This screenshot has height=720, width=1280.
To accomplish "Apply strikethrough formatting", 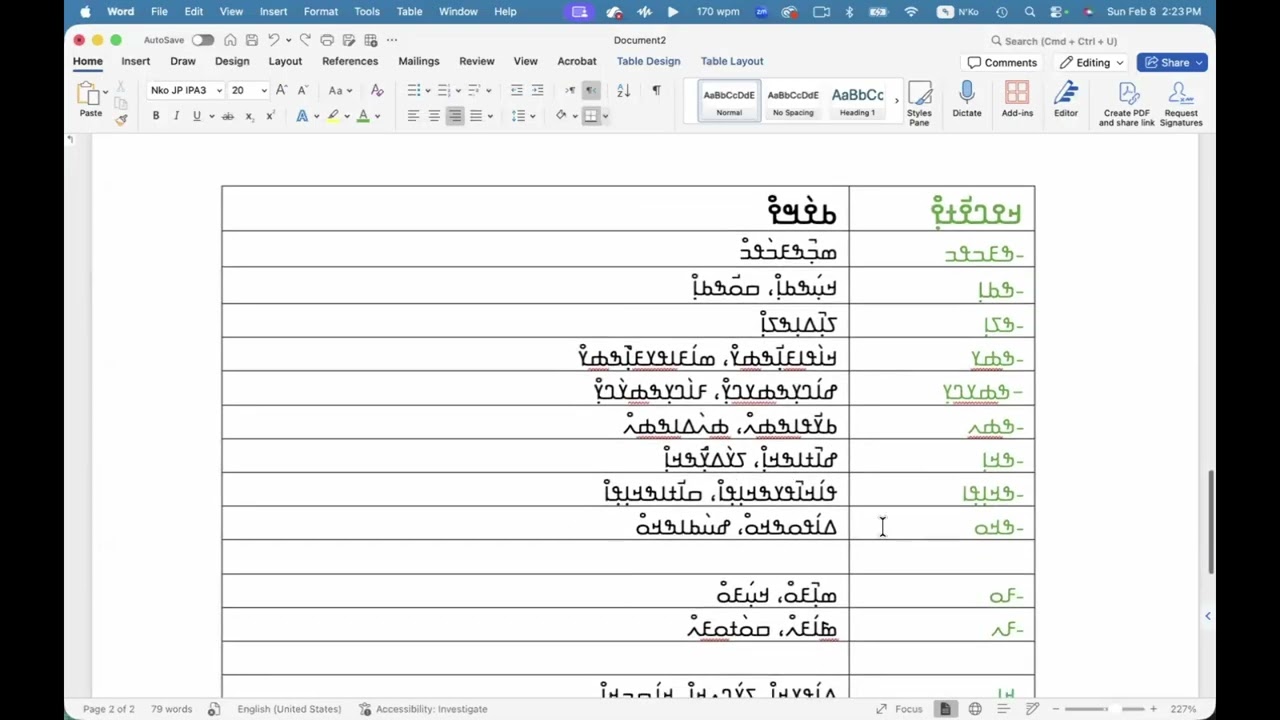I will tap(227, 116).
